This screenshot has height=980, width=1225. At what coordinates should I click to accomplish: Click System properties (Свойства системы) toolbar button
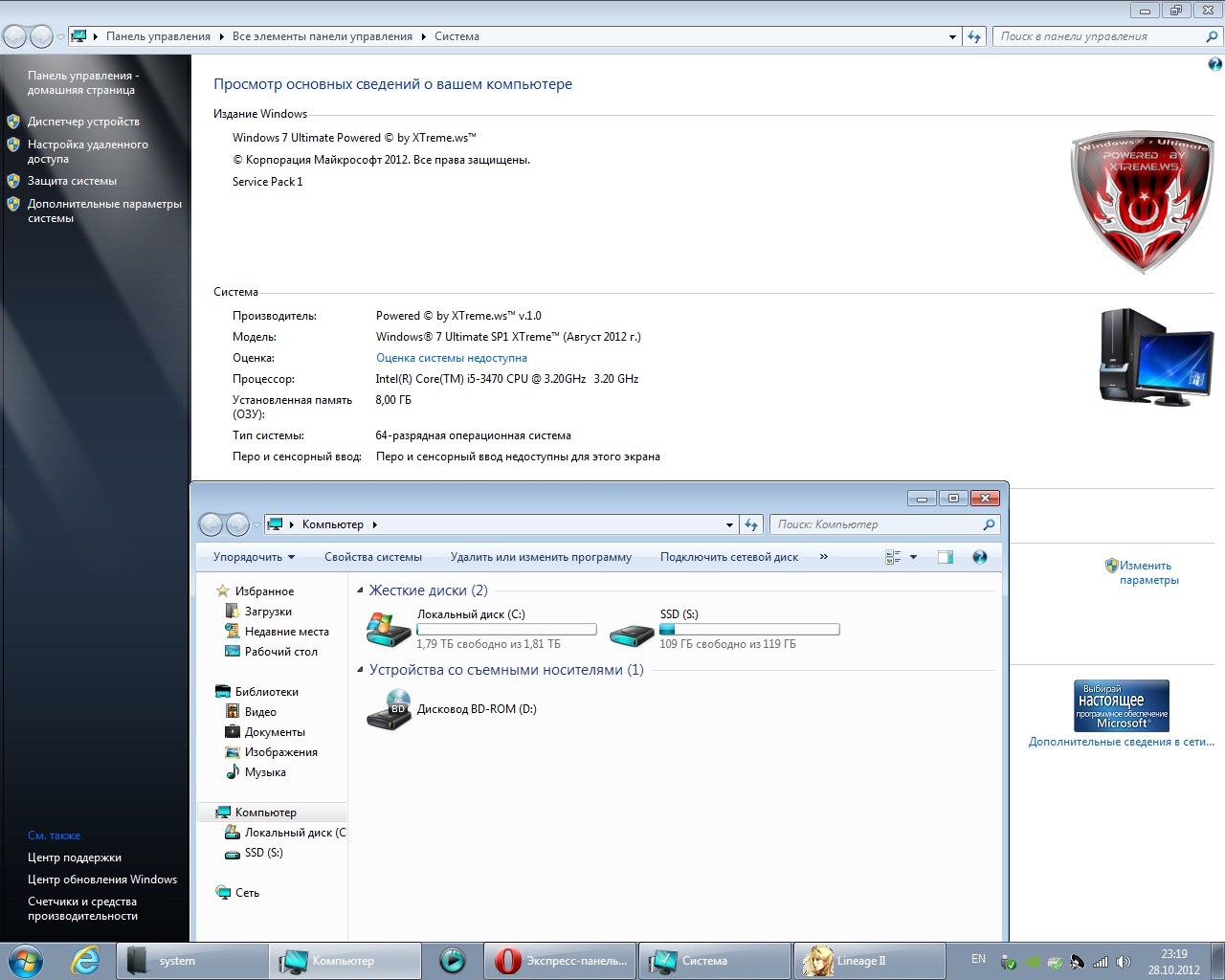coord(373,557)
